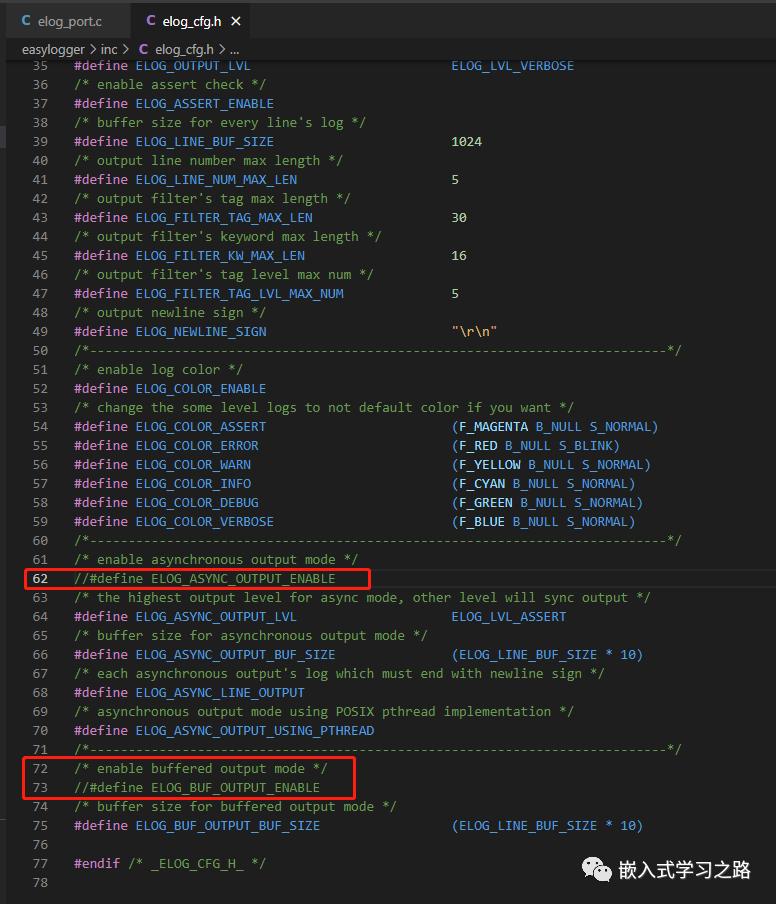Click the ELOG_BUF_OUTPUT_BUF_SIZE macro
Image resolution: width=776 pixels, height=904 pixels.
[228, 826]
